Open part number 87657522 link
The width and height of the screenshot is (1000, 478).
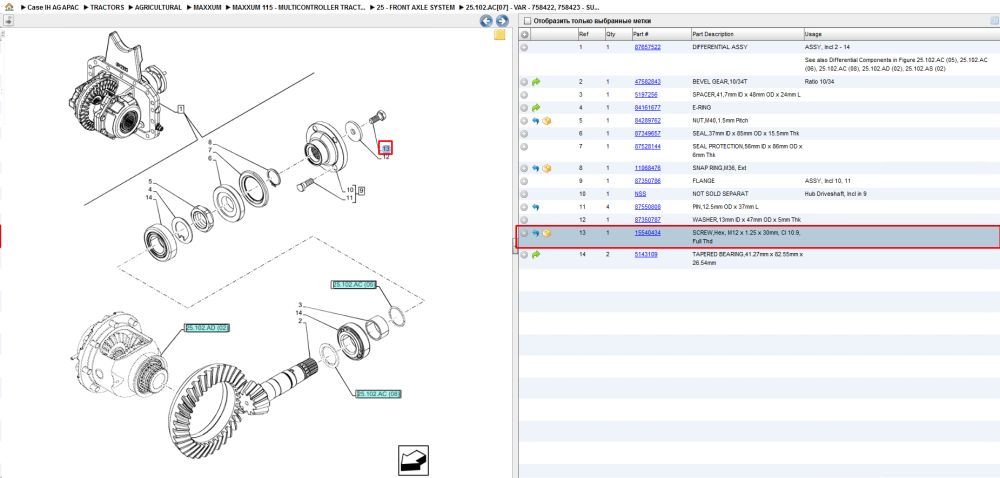tap(647, 47)
